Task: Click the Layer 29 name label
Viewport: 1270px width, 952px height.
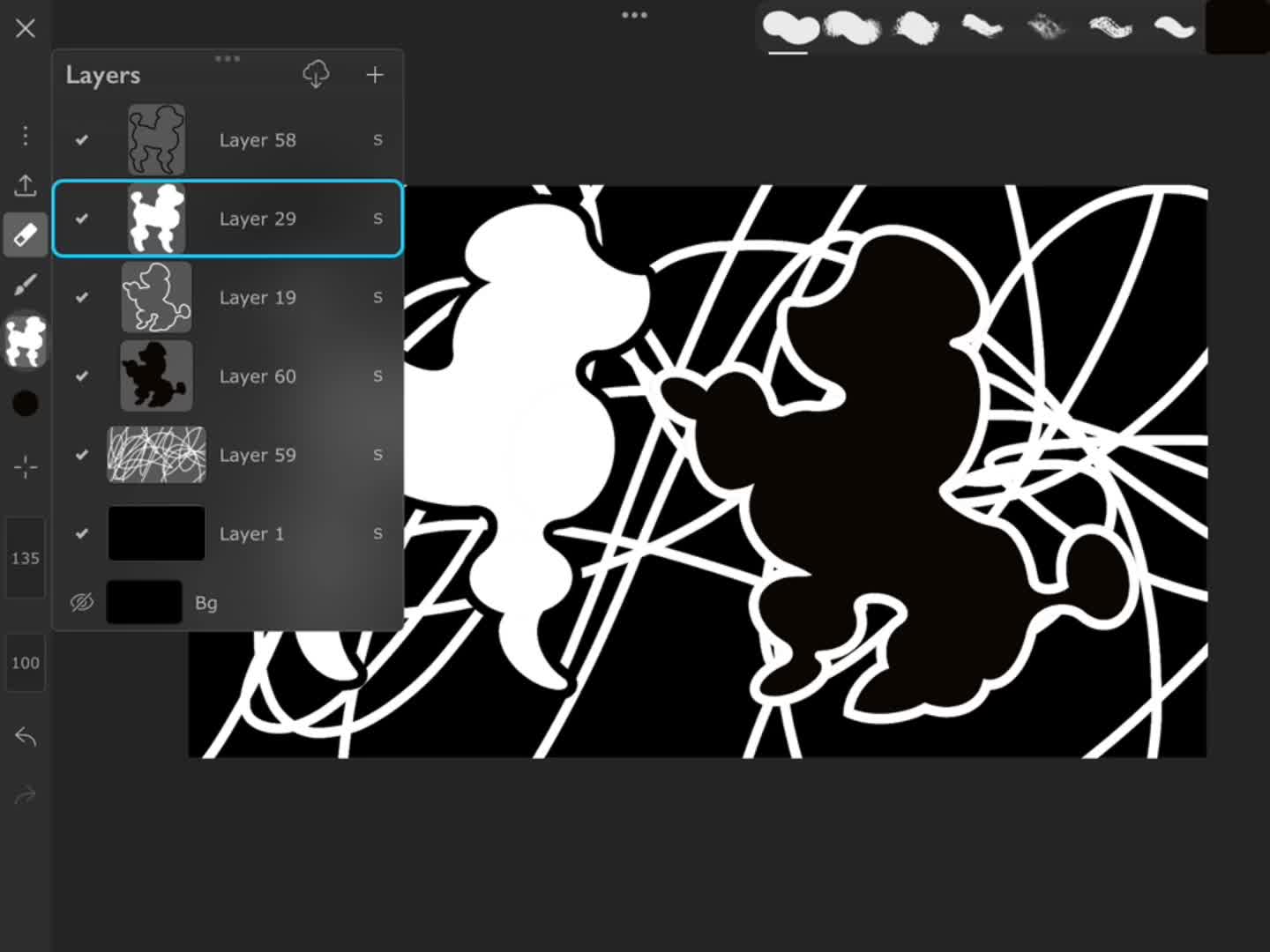Action: pos(258,219)
